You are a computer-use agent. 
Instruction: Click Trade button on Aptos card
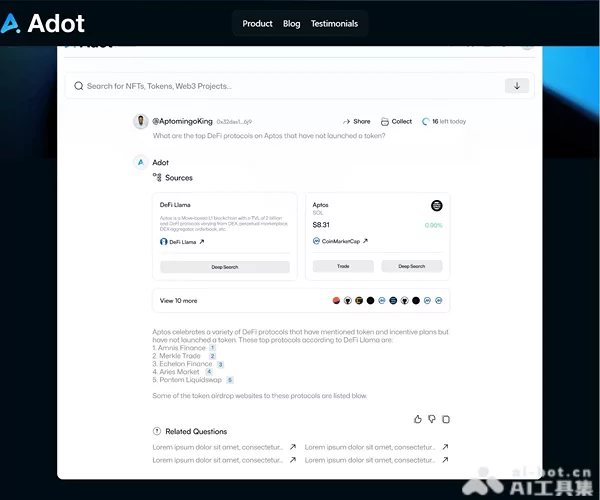point(343,266)
